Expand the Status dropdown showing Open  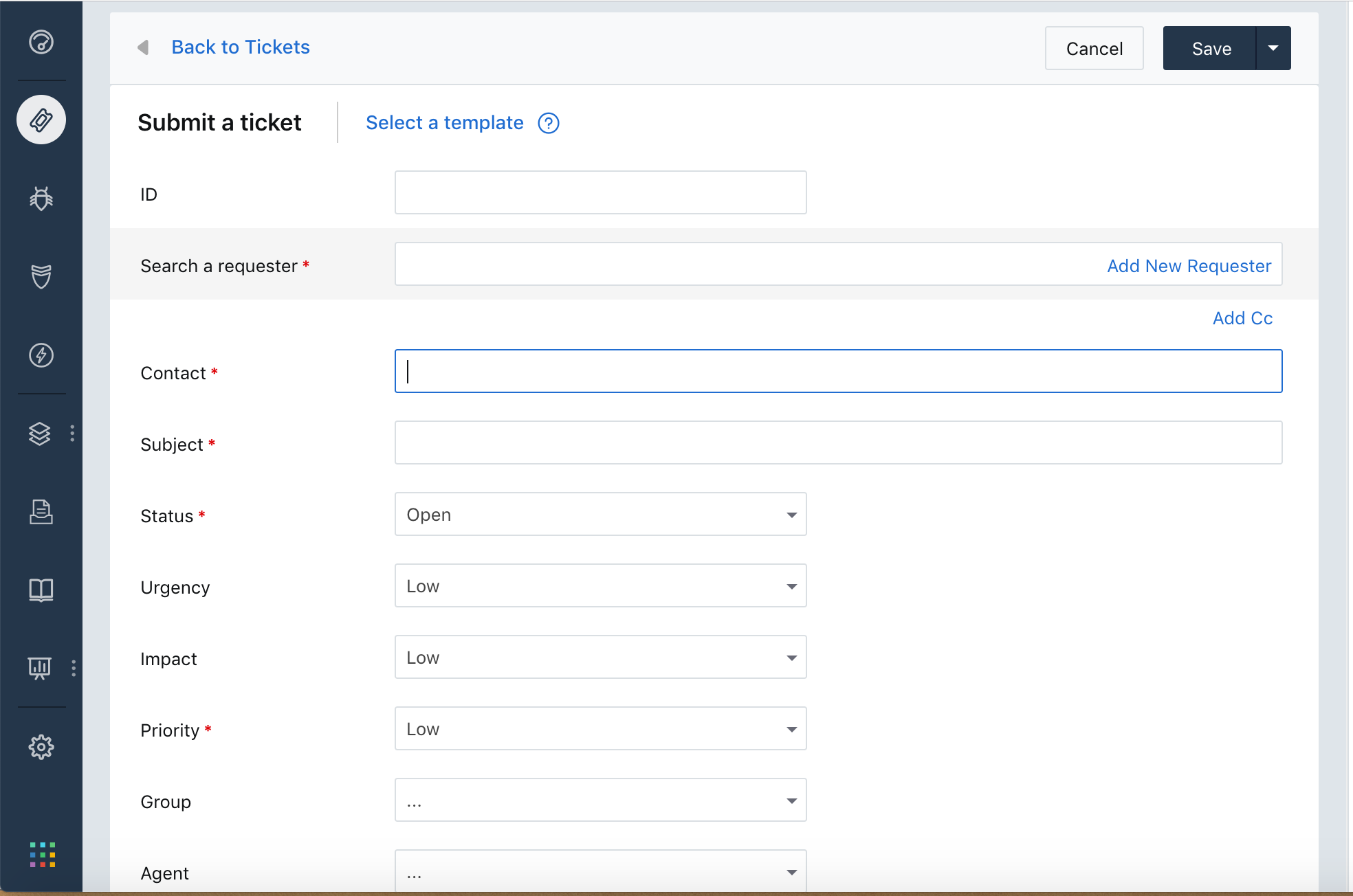[x=600, y=515]
